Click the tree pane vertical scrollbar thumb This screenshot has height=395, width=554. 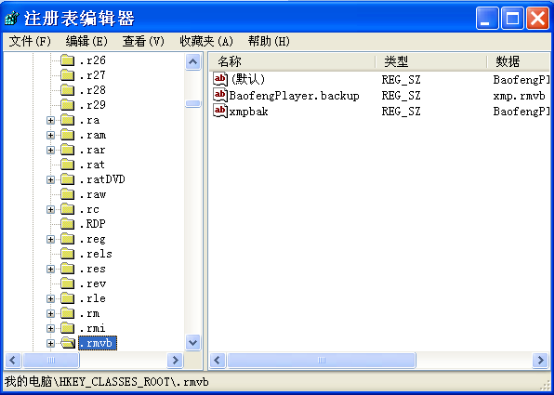pyautogui.click(x=193, y=103)
